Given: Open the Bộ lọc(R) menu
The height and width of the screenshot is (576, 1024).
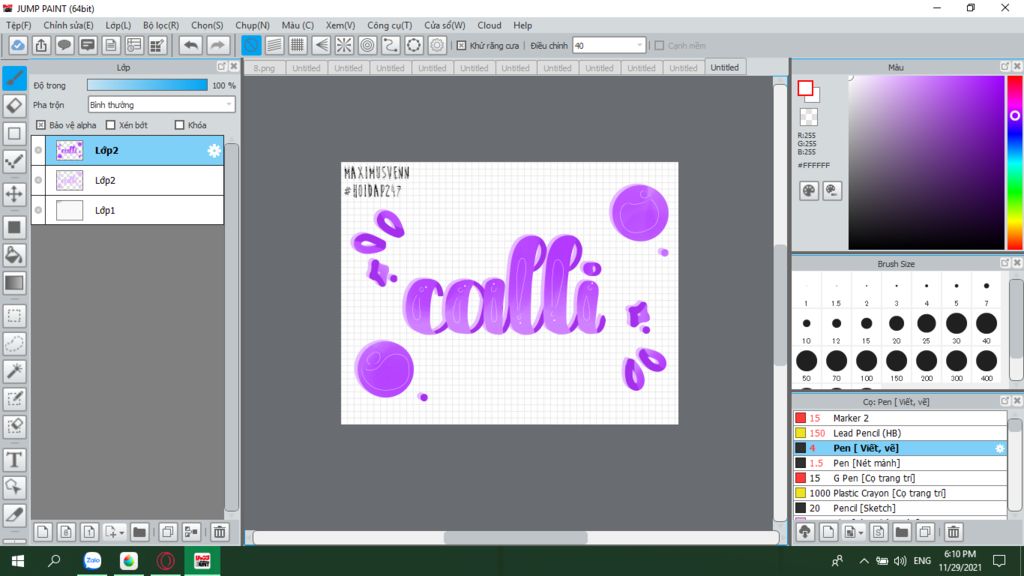Looking at the screenshot, I should (161, 25).
